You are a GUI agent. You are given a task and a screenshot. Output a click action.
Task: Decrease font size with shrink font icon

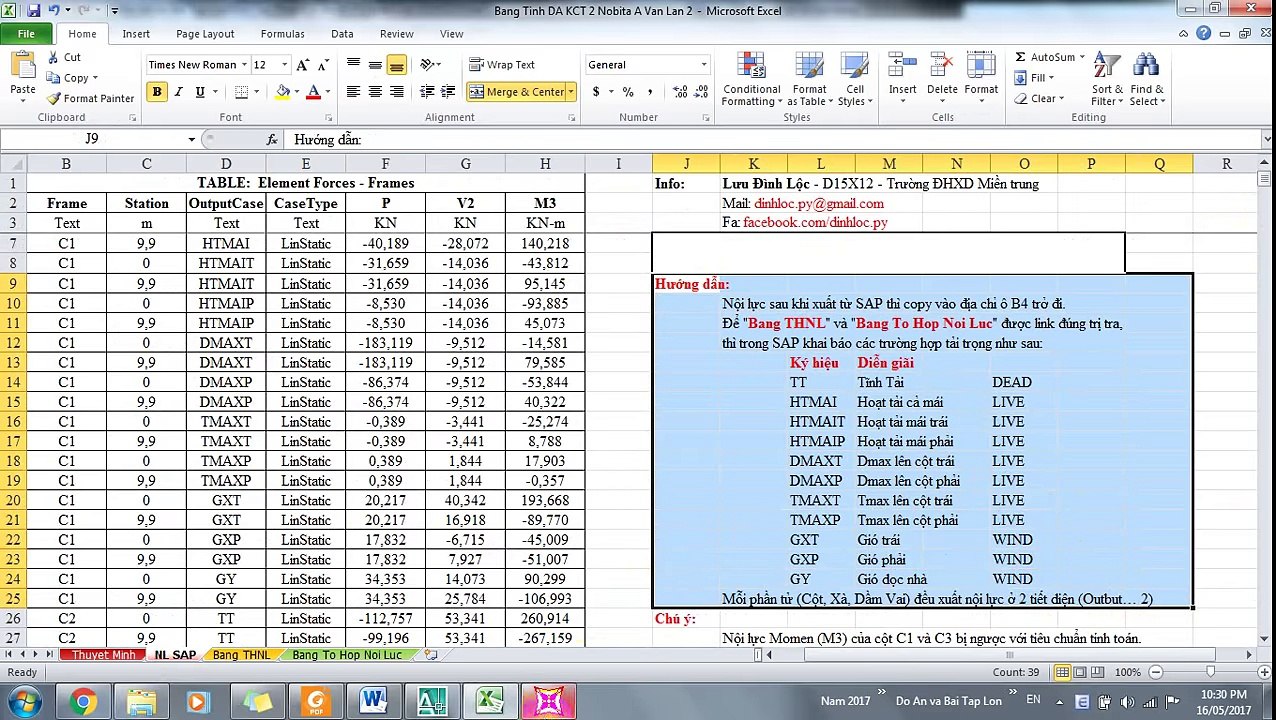tap(323, 65)
